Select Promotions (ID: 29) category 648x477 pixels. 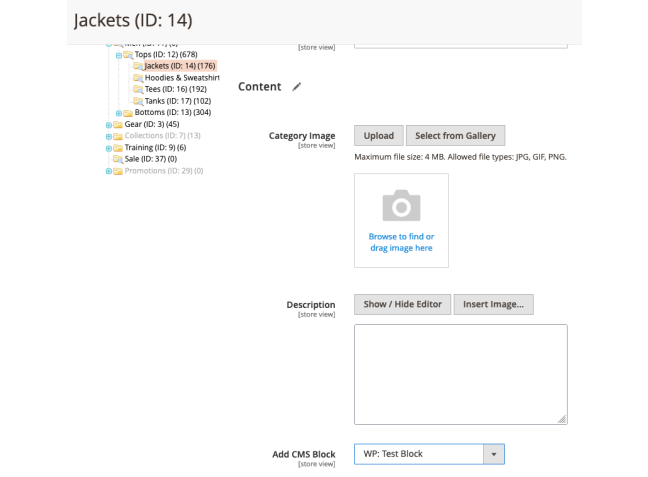click(x=164, y=171)
